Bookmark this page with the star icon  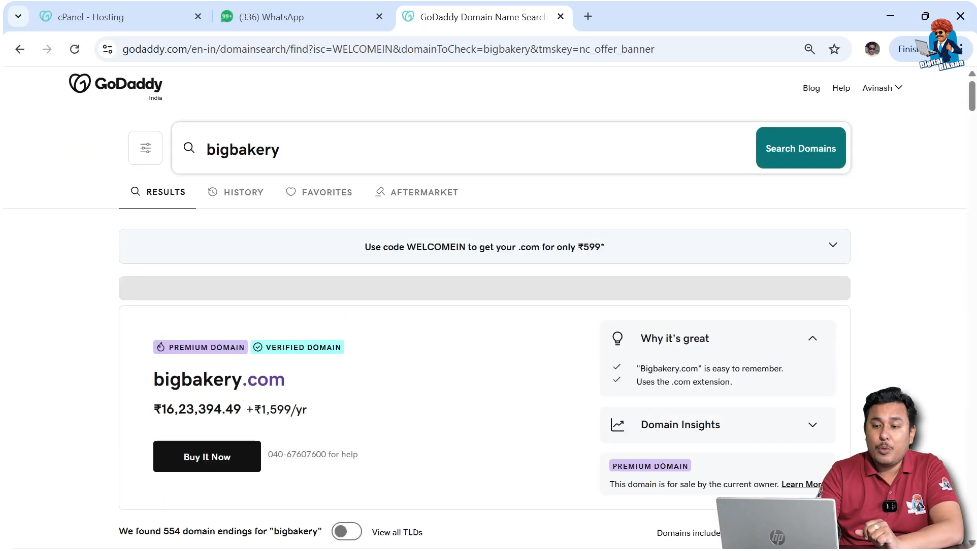coord(834,49)
